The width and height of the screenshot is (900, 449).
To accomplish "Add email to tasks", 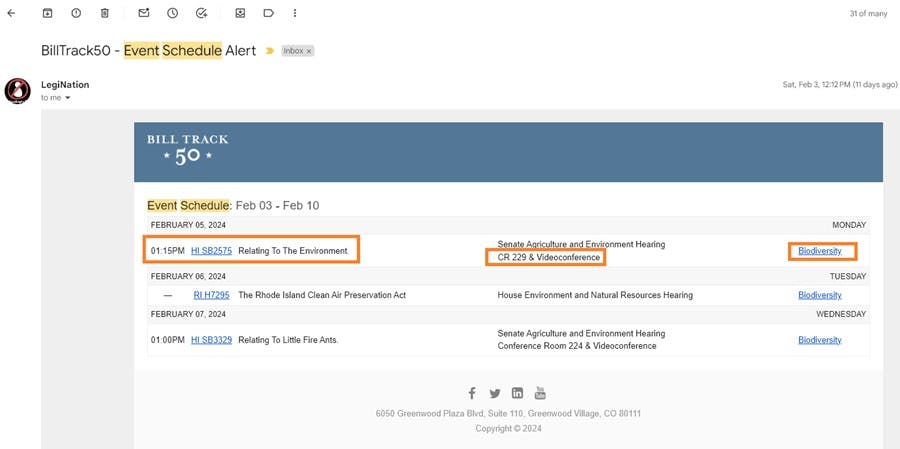I will [201, 13].
